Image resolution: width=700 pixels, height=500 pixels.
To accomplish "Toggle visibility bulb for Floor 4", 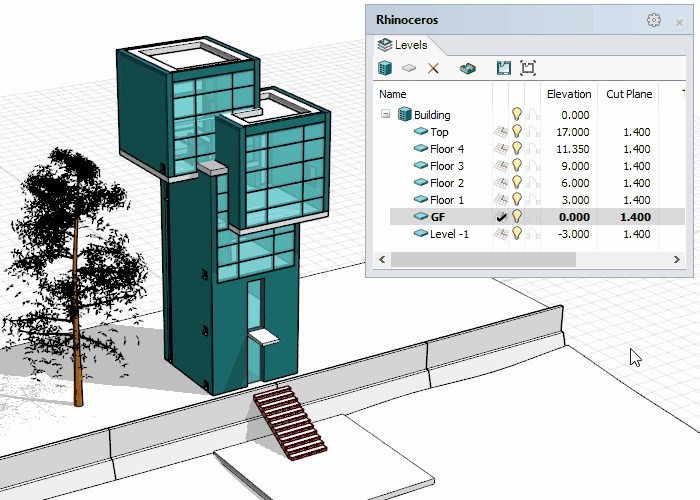I will (x=517, y=149).
